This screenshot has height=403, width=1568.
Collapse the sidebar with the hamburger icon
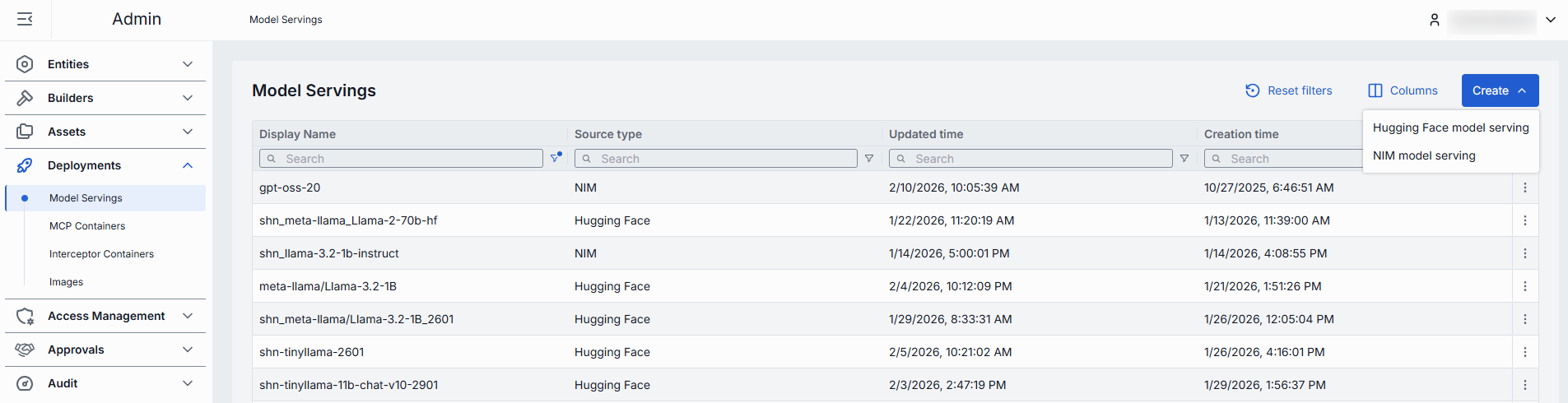[25, 19]
